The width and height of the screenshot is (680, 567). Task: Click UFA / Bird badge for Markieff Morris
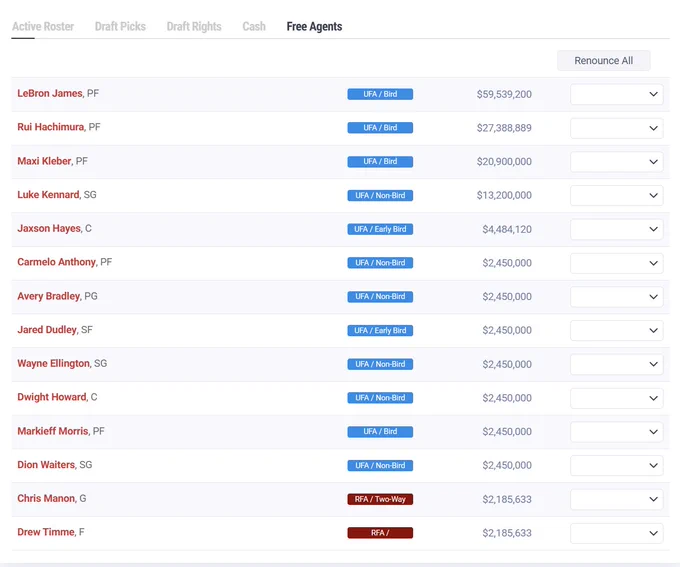coord(380,432)
